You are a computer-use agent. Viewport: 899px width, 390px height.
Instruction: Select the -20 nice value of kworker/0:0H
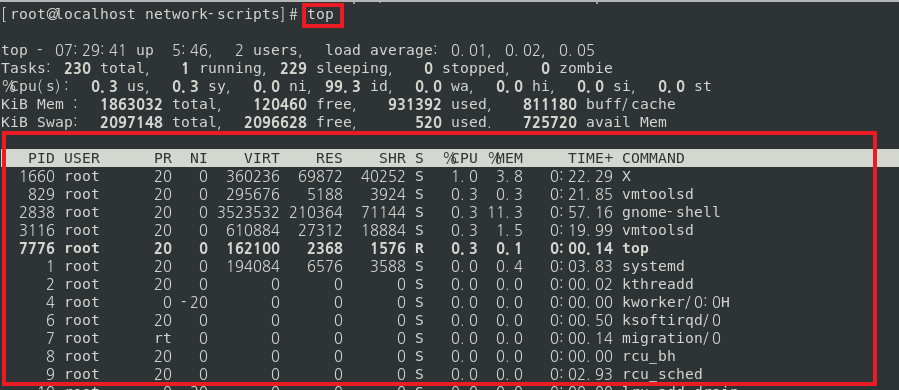tap(194, 302)
